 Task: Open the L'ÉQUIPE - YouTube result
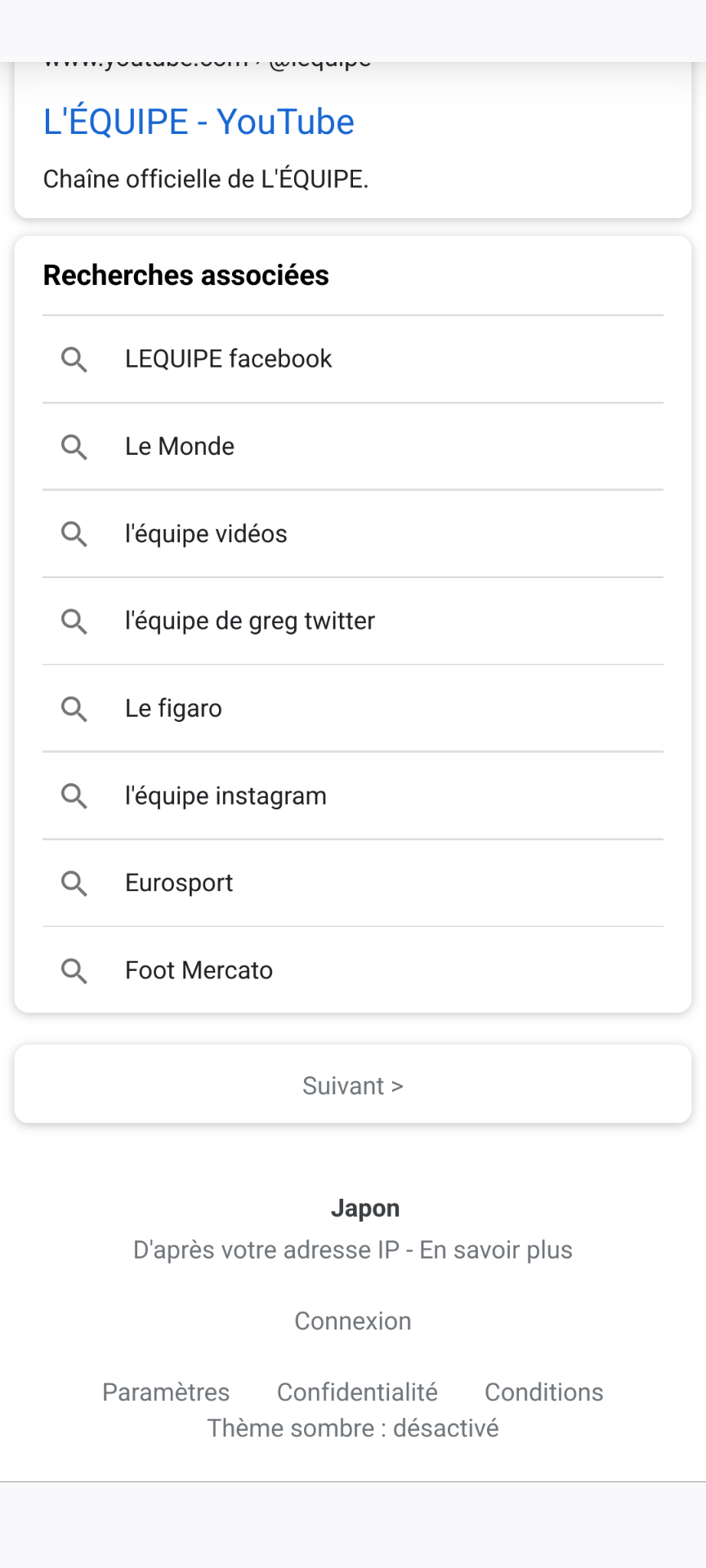tap(199, 122)
